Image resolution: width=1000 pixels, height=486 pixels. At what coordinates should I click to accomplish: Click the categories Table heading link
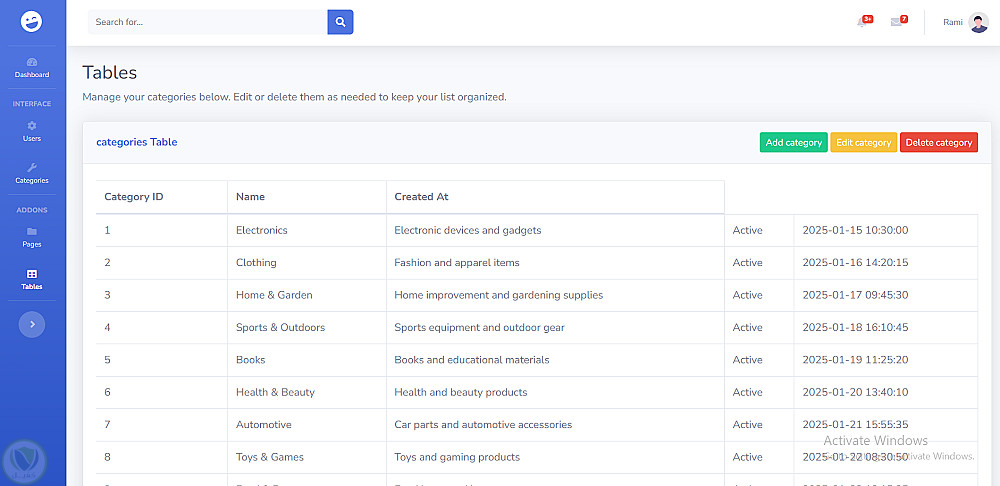[136, 142]
